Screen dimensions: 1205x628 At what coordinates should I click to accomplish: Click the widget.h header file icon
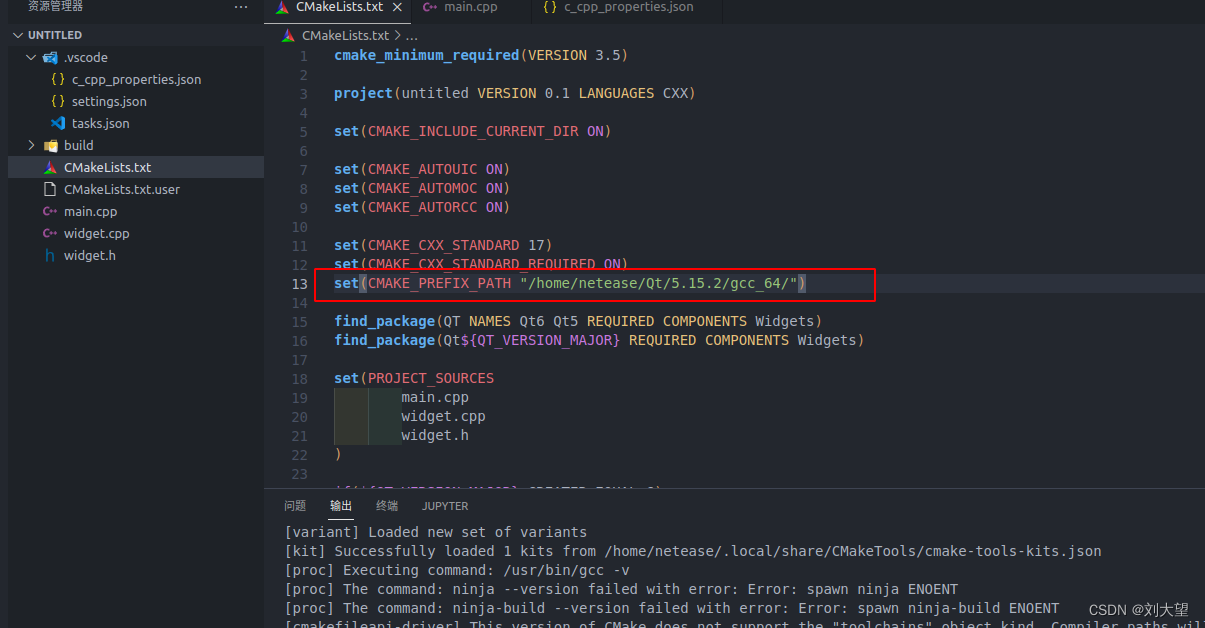50,255
